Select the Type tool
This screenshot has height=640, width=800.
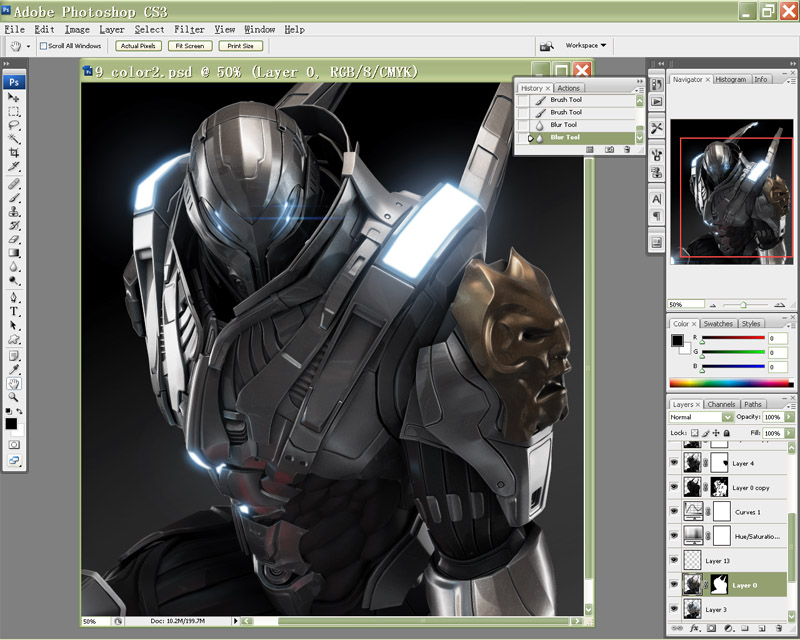(14, 311)
